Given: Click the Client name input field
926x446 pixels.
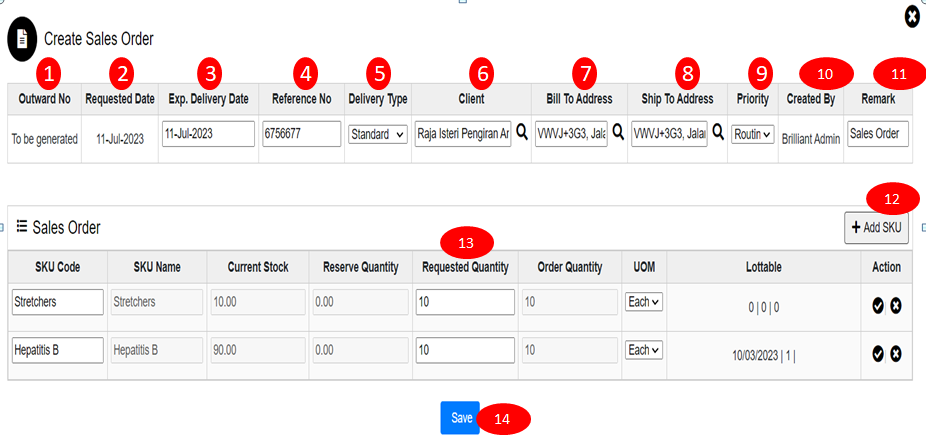Looking at the screenshot, I should [x=463, y=134].
